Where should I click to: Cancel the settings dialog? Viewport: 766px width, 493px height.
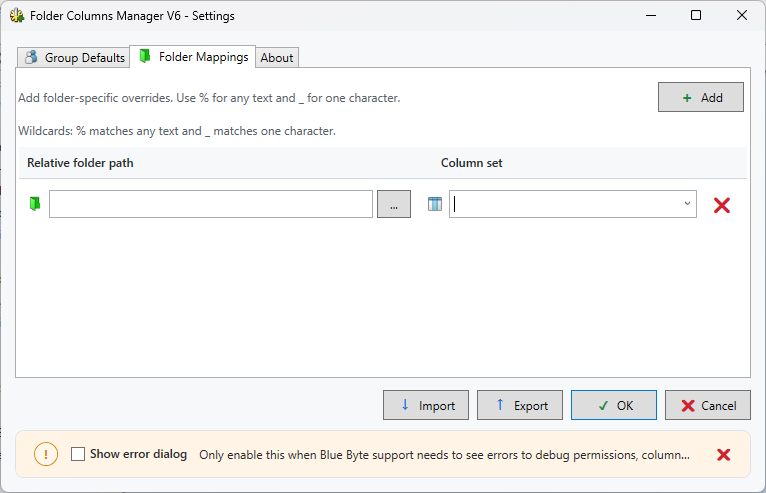(707, 405)
